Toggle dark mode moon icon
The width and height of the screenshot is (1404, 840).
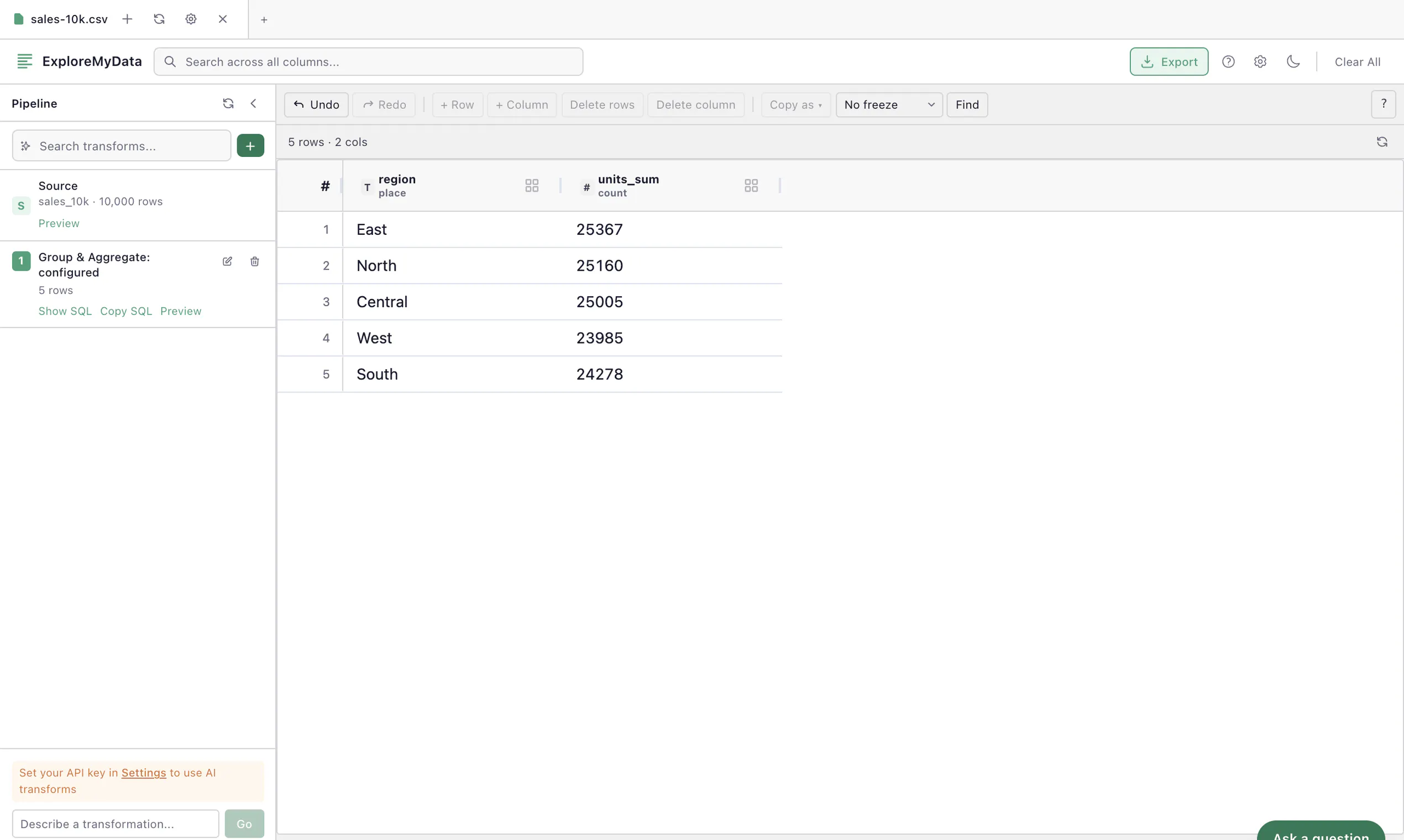[1293, 62]
